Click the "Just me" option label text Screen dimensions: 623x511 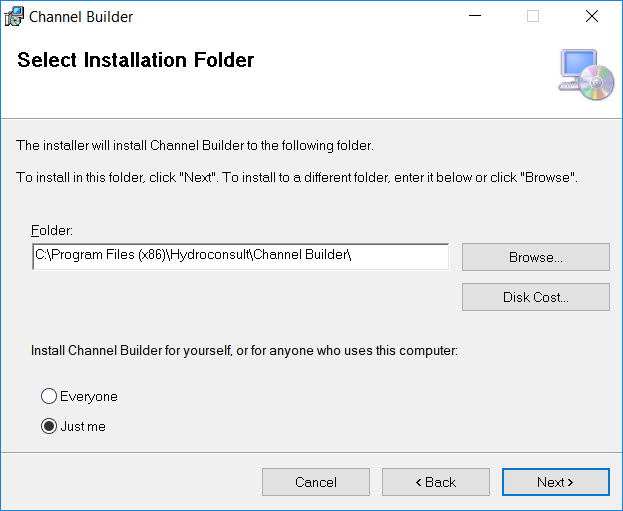[x=83, y=427]
